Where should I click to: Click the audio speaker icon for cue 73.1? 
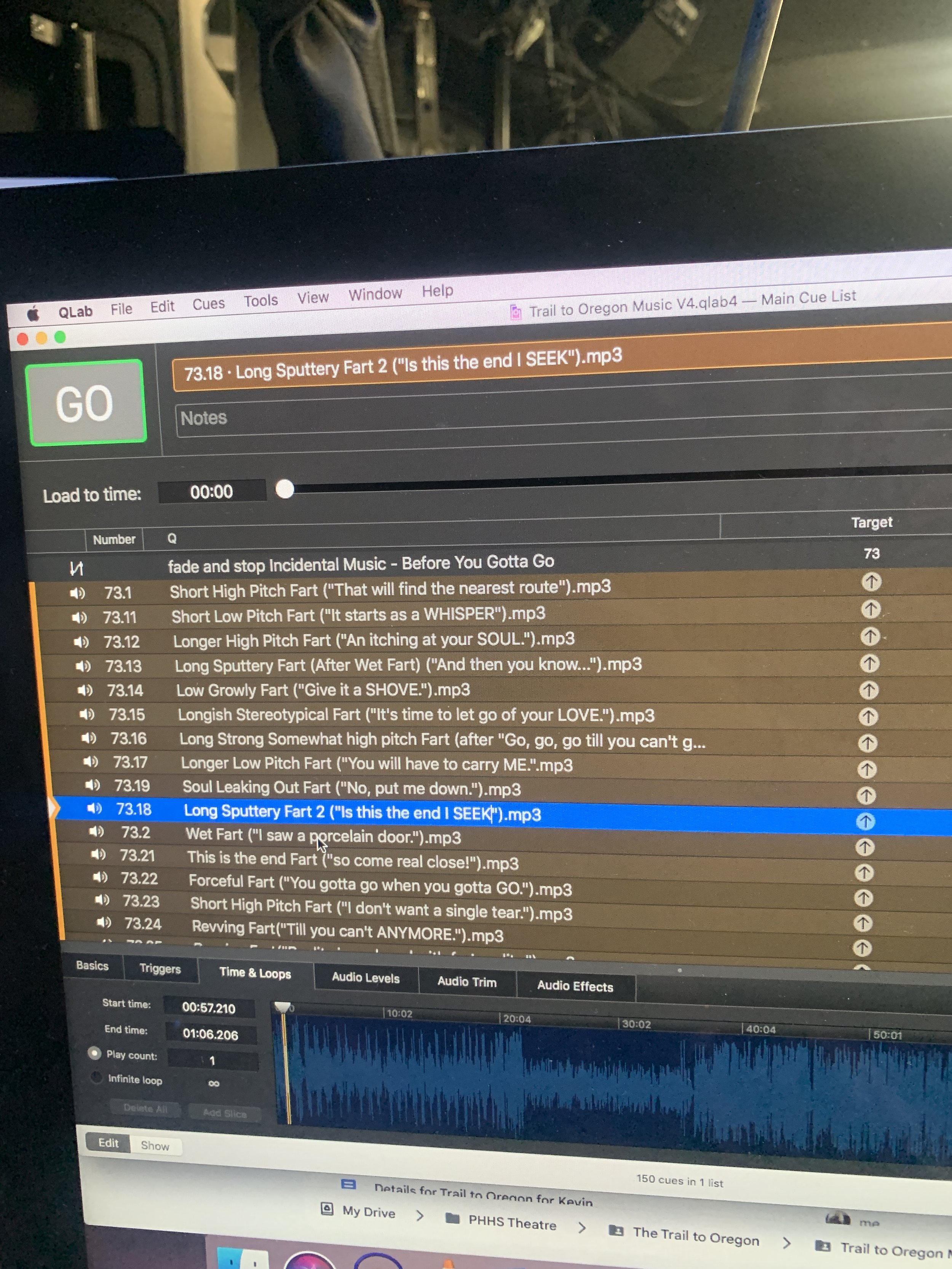77,593
